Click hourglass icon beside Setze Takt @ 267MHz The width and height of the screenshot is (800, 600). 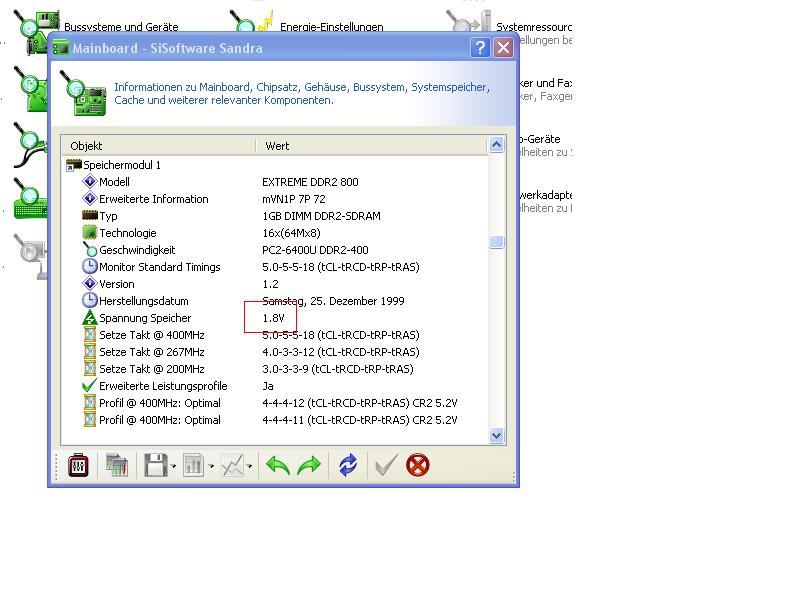point(90,352)
